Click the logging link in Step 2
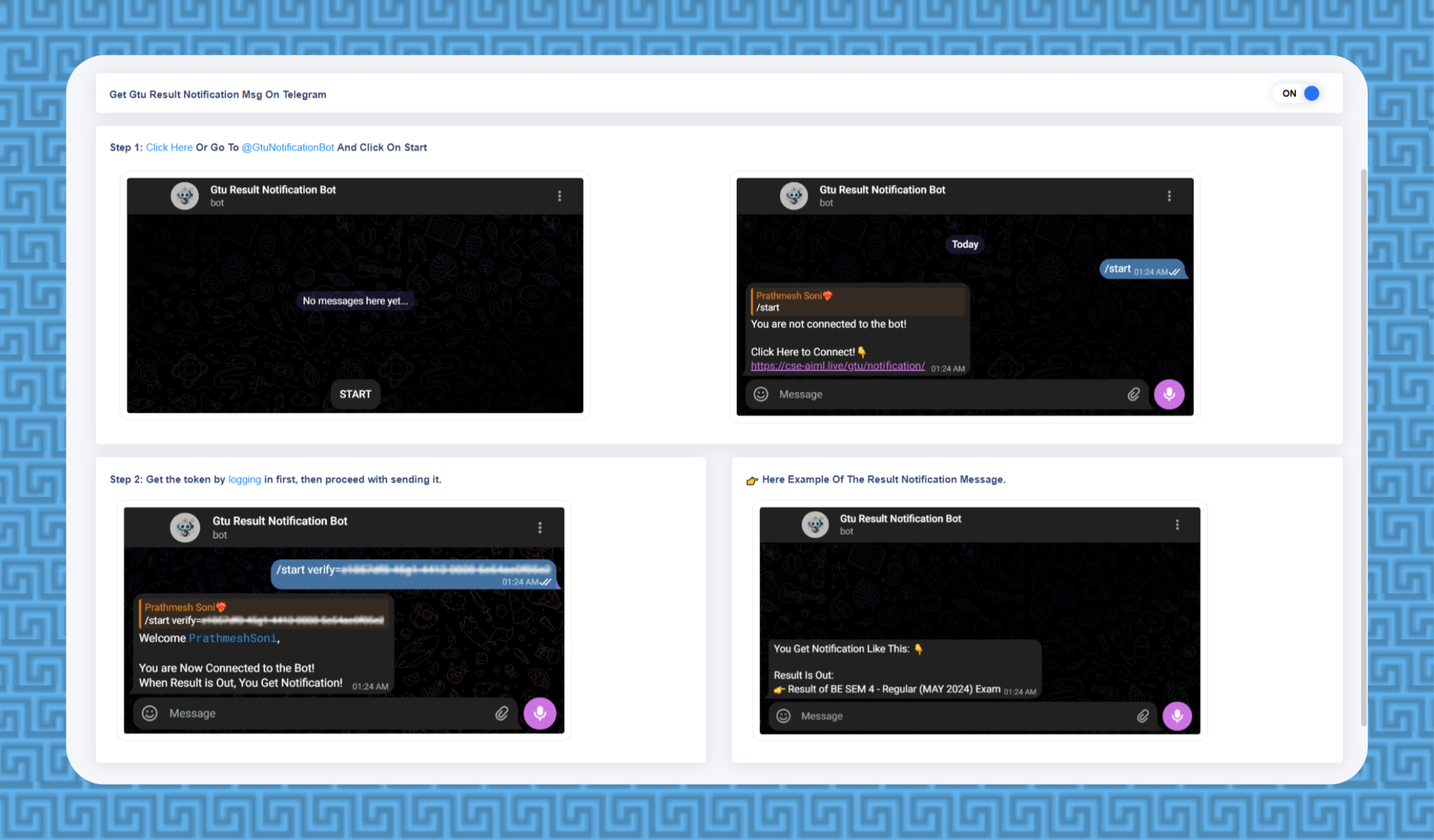This screenshot has height=840, width=1434. 244,479
